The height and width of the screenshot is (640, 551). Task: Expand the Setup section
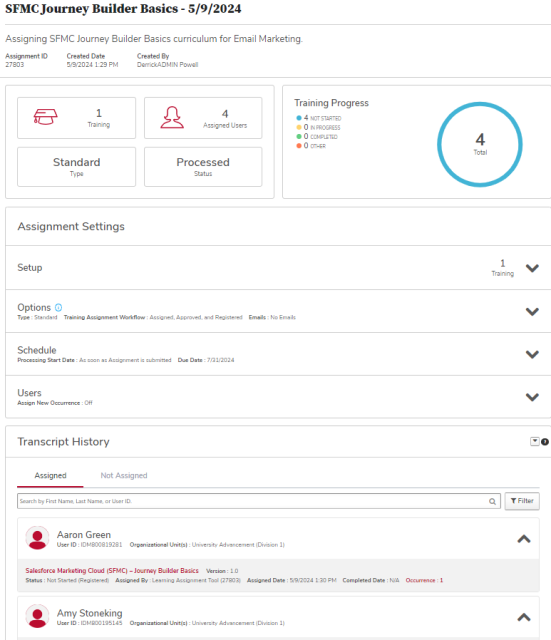[x=532, y=268]
